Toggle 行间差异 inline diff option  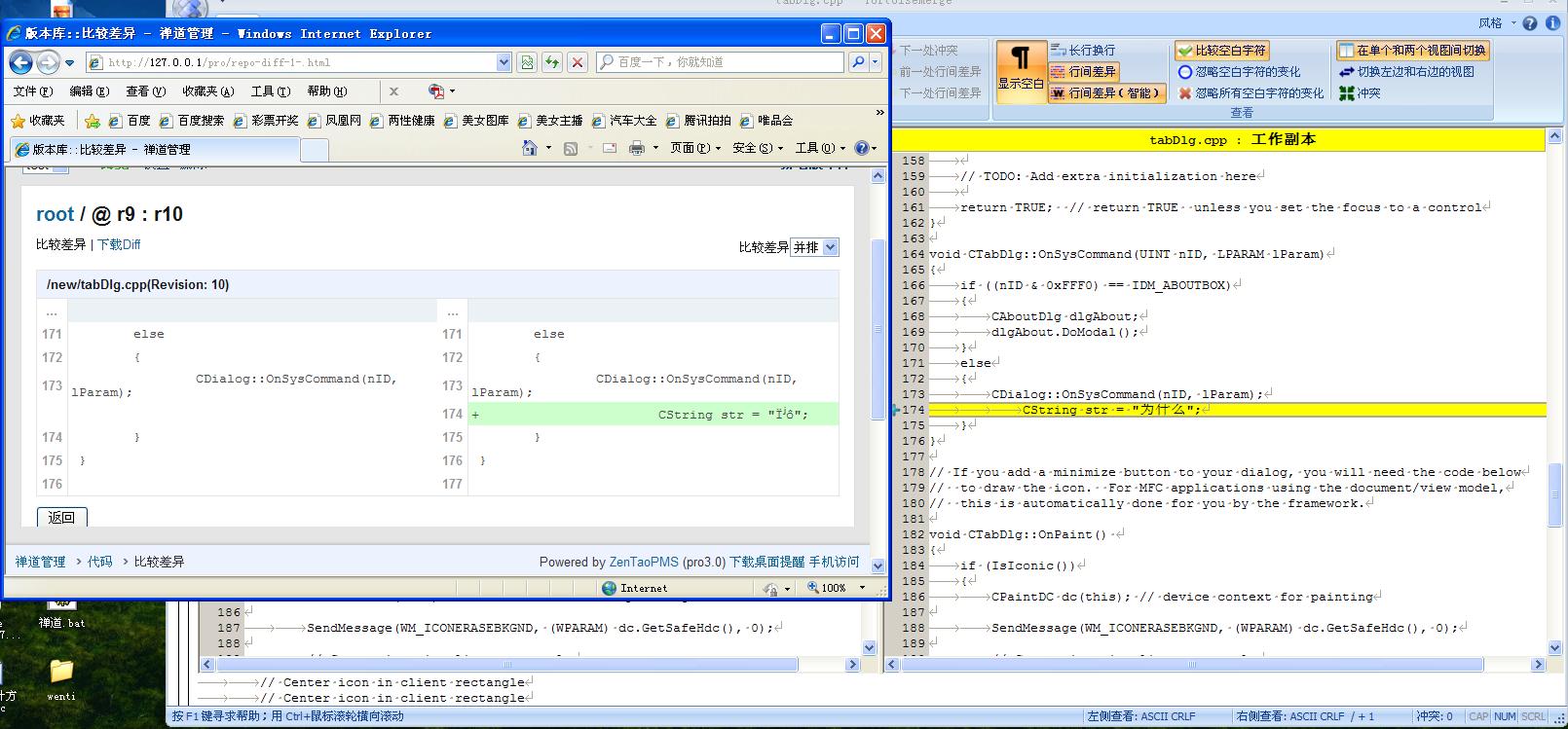click(x=1082, y=72)
